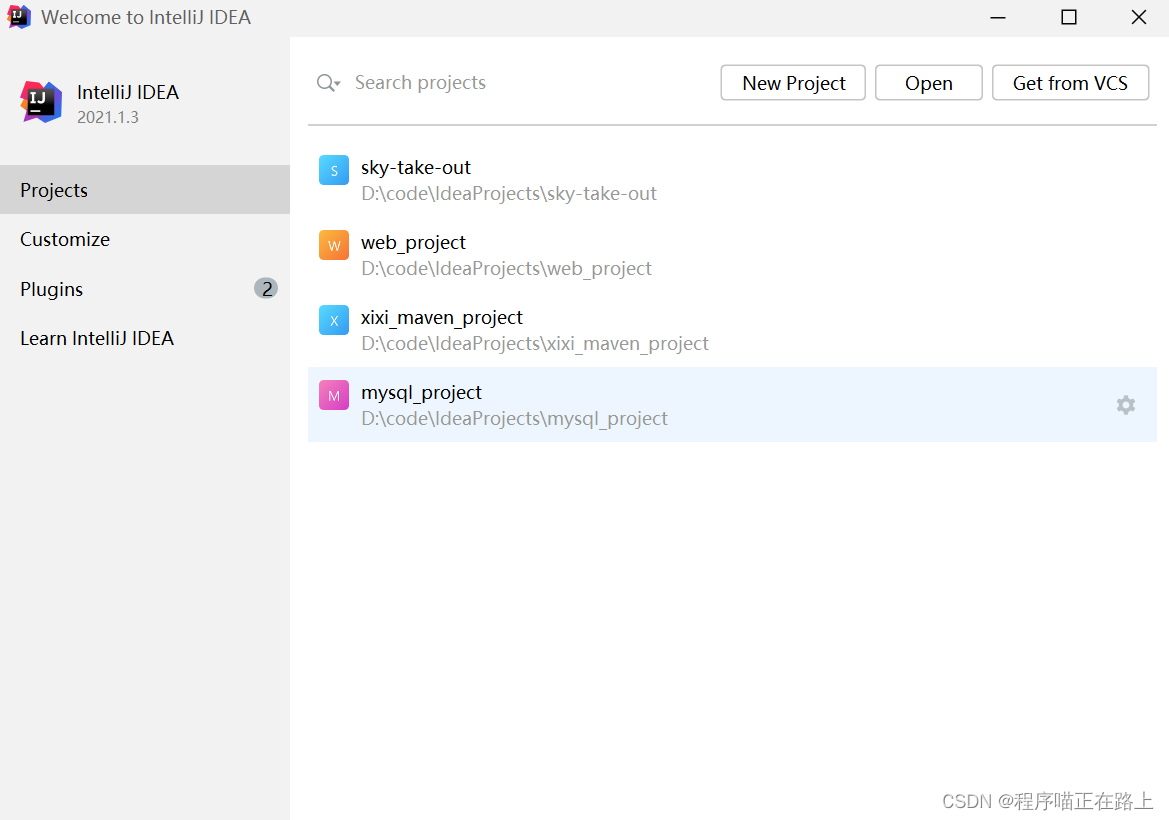The height and width of the screenshot is (820, 1169).
Task: Click the IntelliJ IDEA logo in sidebar
Action: [x=41, y=102]
